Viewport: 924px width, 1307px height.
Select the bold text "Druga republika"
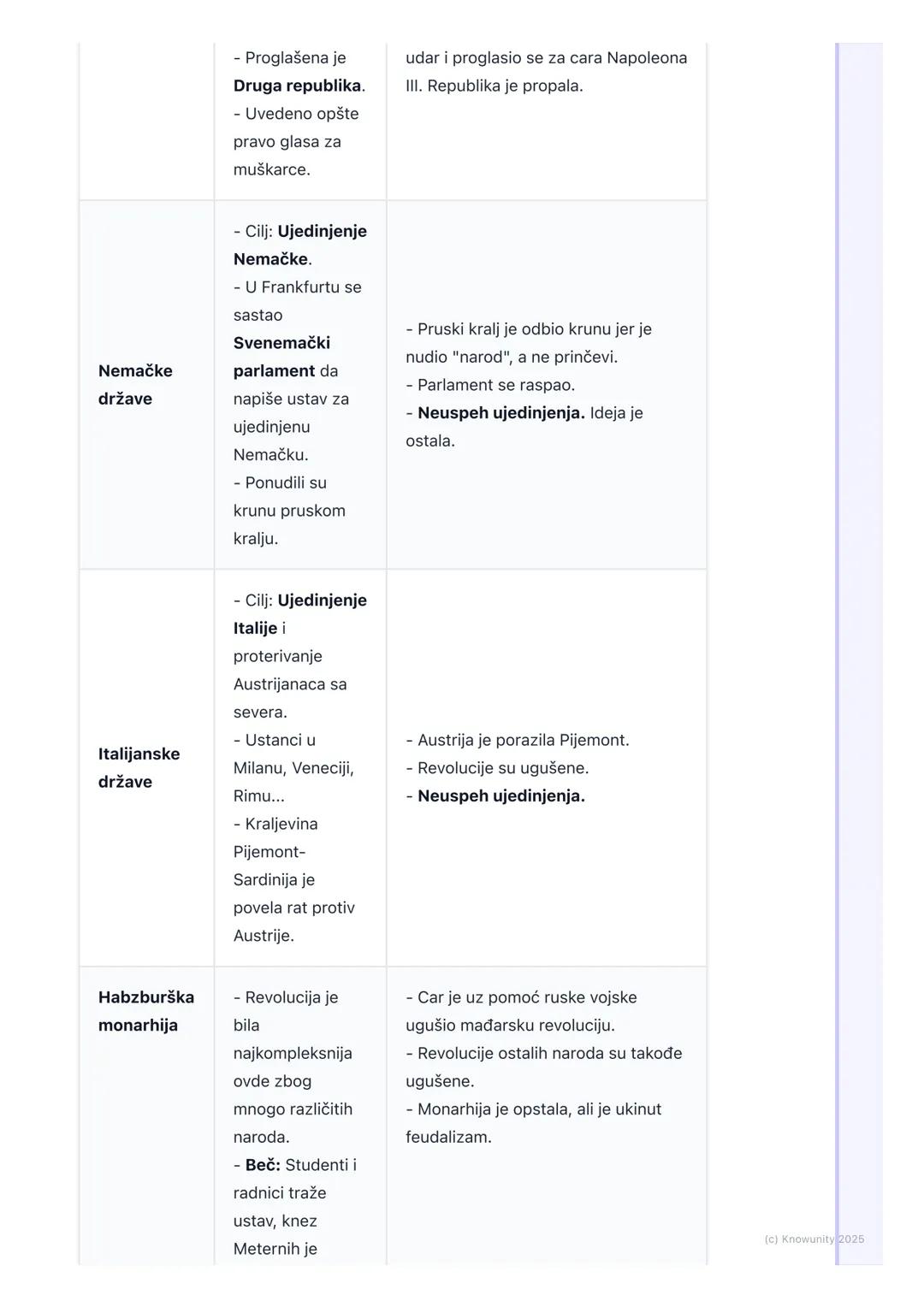click(297, 86)
